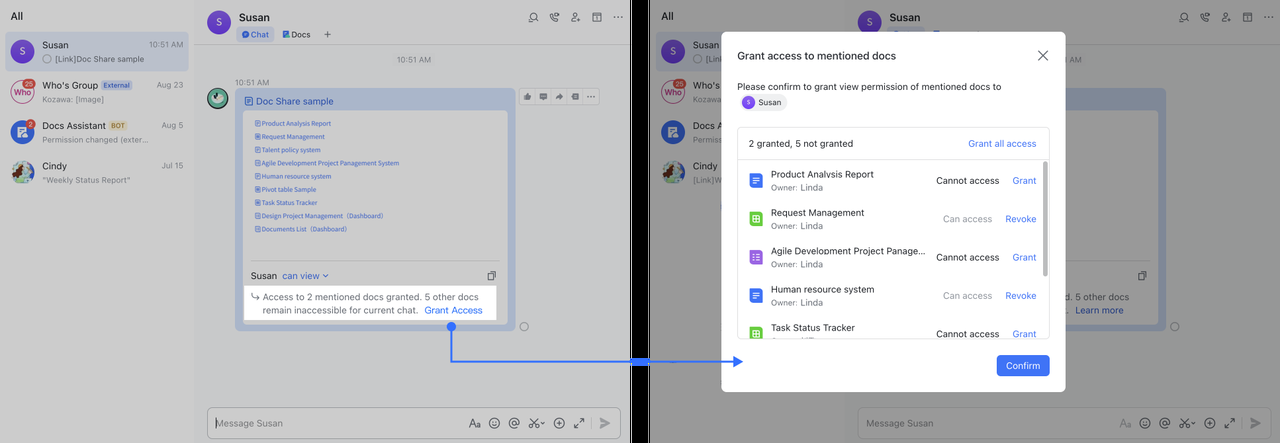
Task: Revoke access for Request Management
Action: point(1020,219)
